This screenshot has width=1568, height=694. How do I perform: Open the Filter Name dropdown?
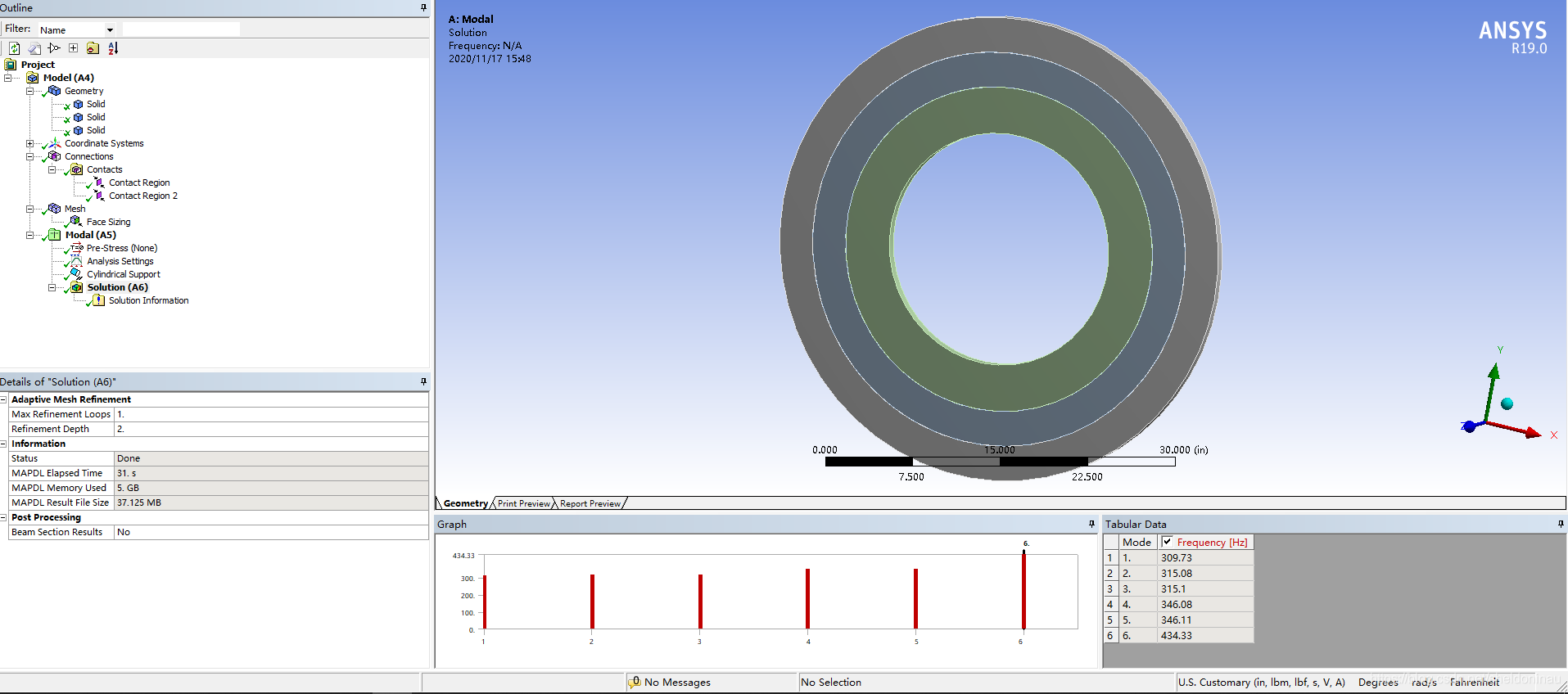110,30
